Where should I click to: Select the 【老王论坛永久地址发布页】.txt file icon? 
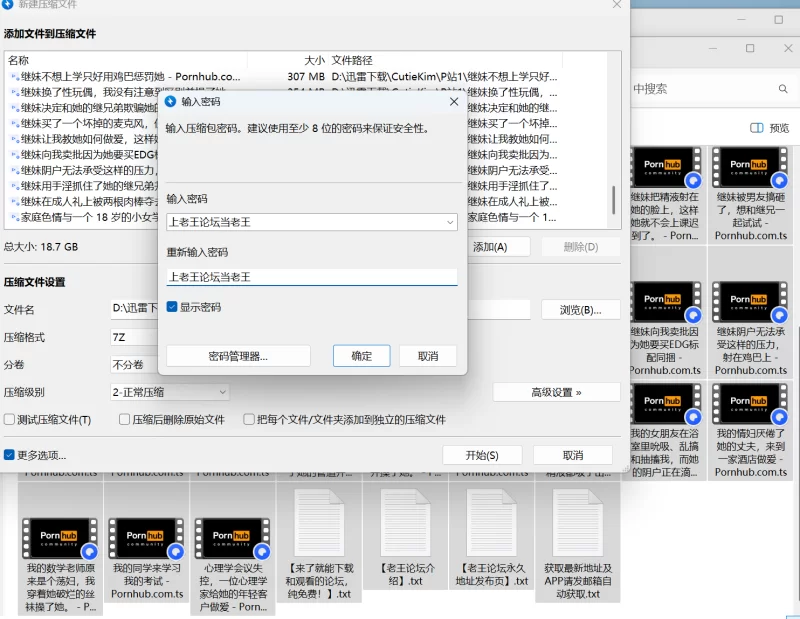pos(489,516)
